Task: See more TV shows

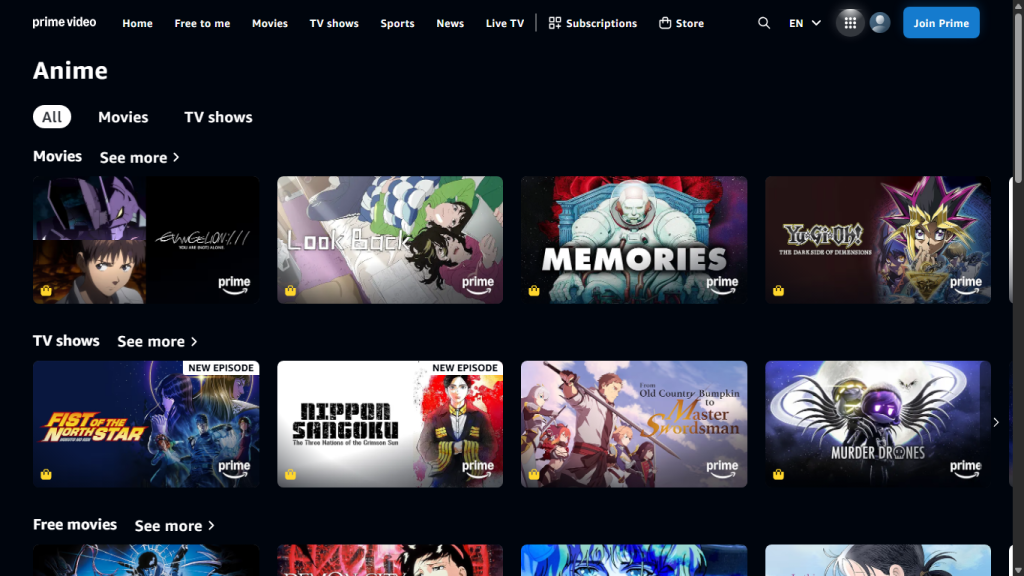Action: click(157, 342)
